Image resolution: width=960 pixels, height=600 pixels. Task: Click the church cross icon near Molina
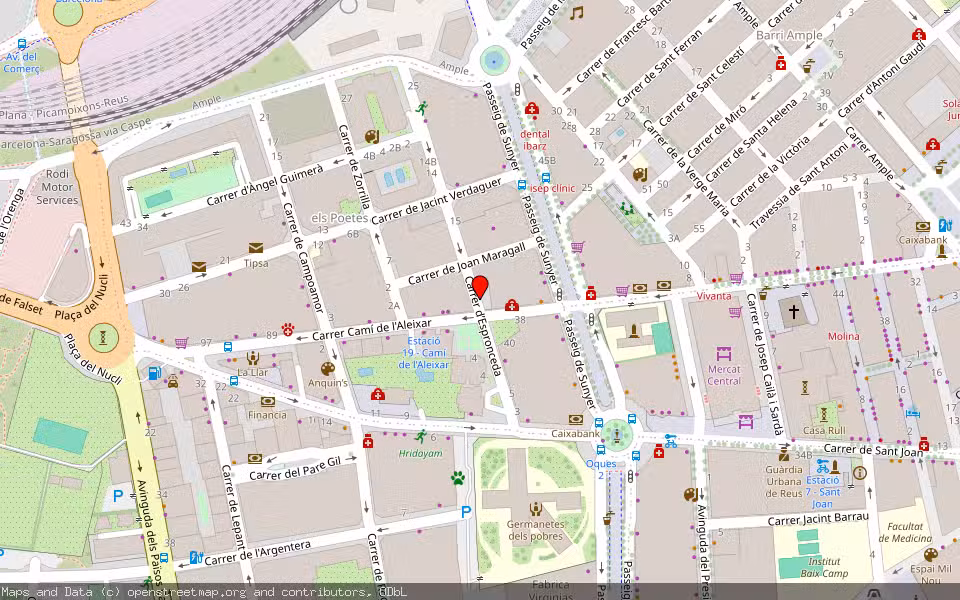(x=793, y=311)
